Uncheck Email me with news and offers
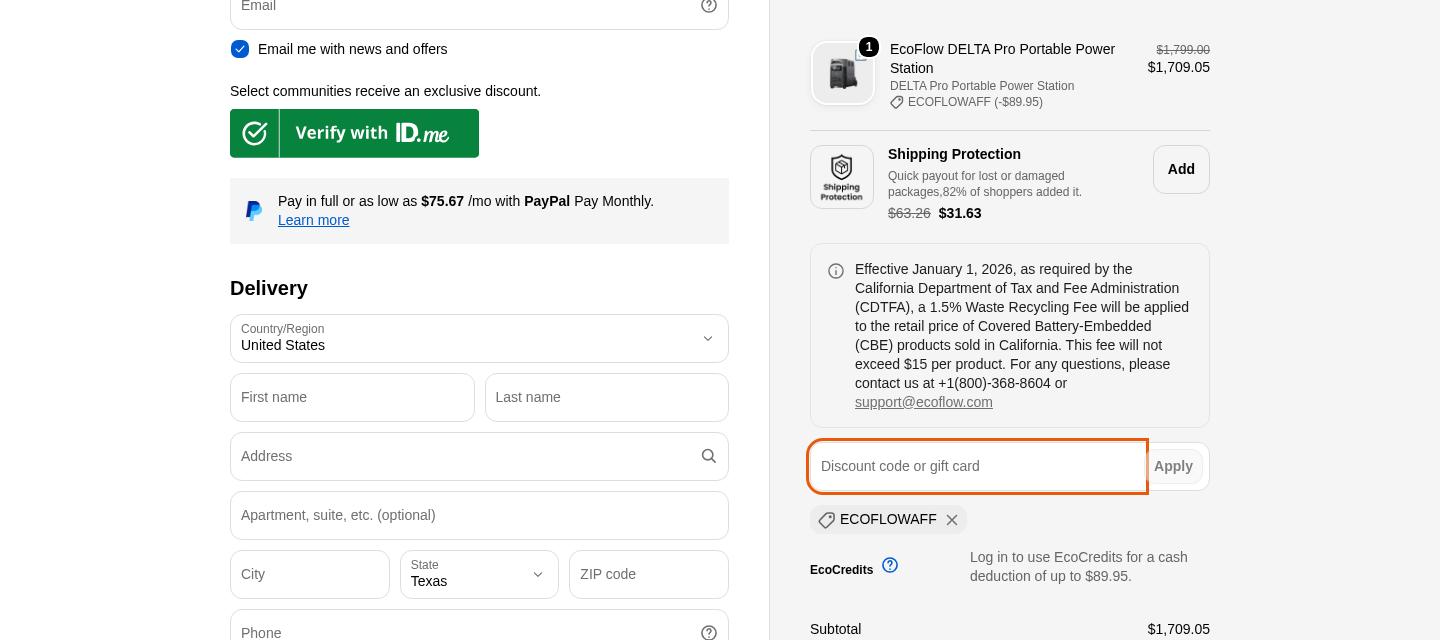 pyautogui.click(x=240, y=49)
